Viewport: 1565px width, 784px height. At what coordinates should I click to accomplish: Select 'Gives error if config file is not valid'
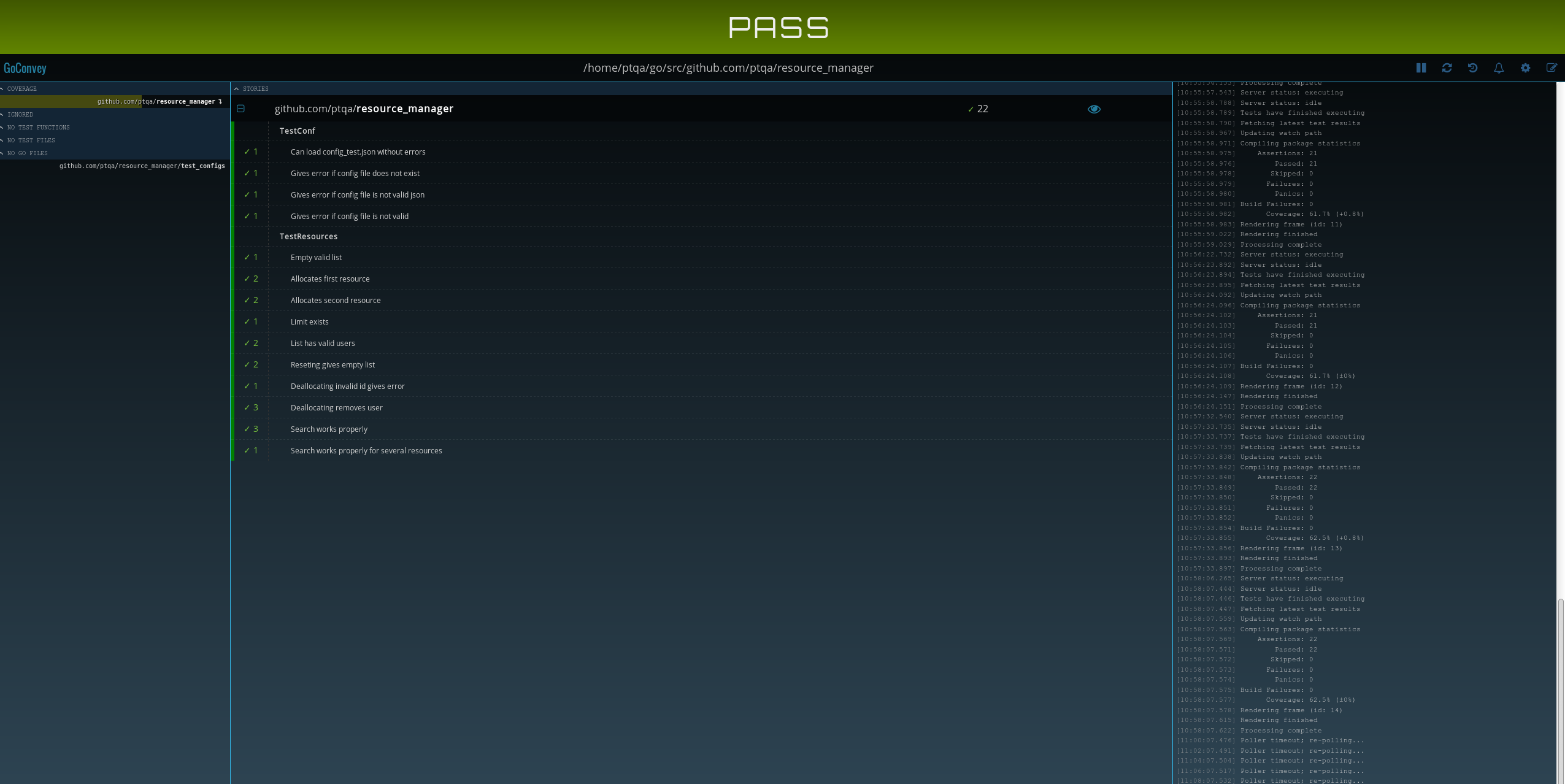[x=350, y=217]
